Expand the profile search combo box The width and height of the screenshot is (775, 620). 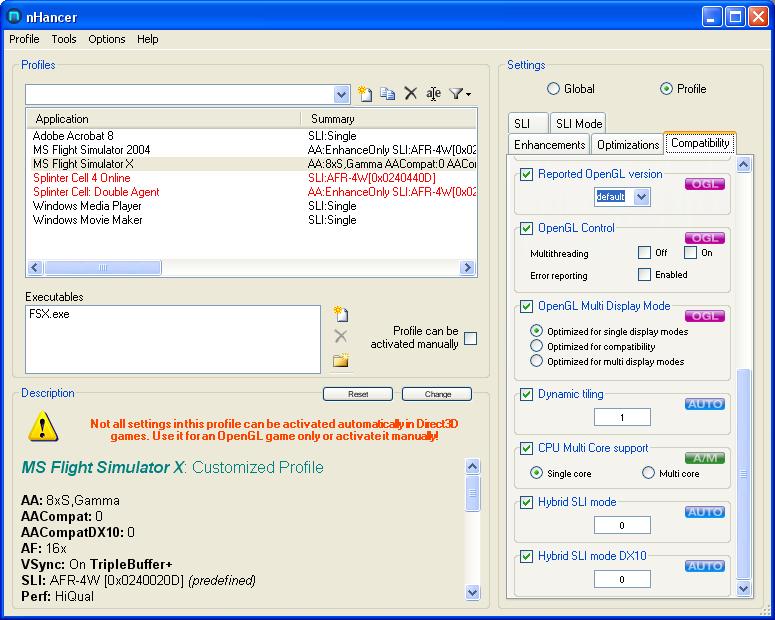(x=341, y=94)
